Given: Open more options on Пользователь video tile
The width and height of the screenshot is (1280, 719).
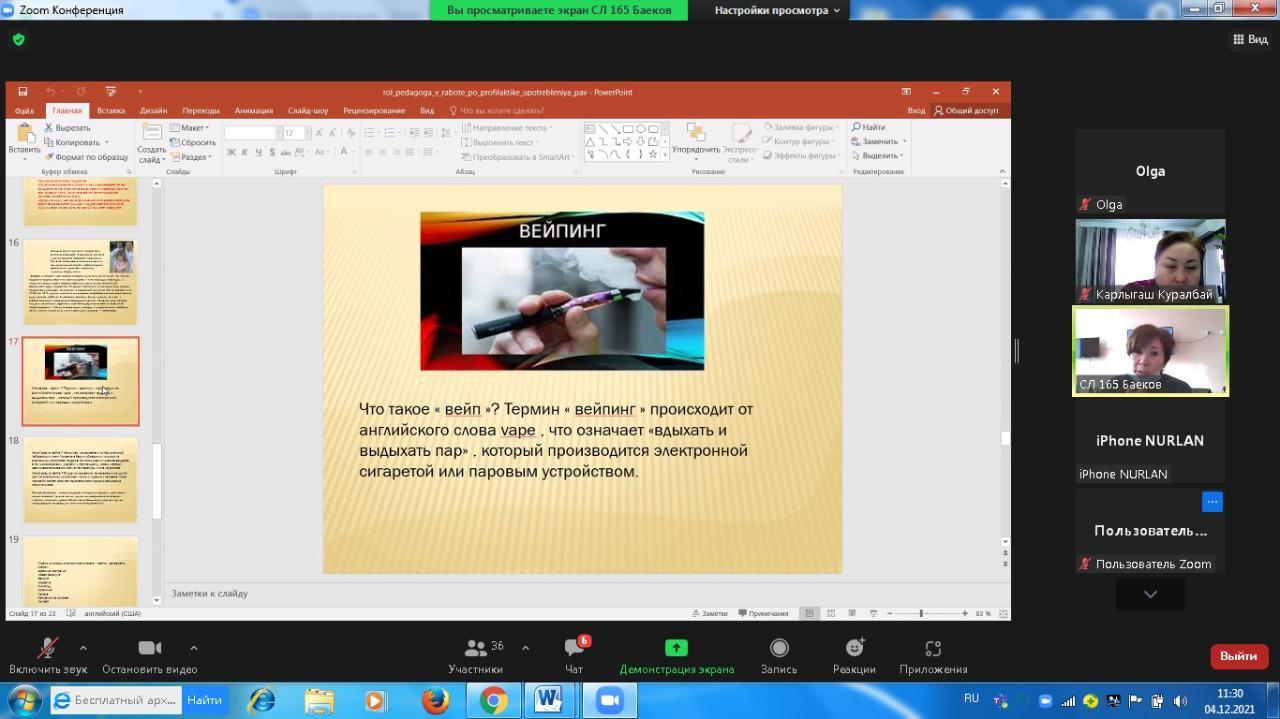Looking at the screenshot, I should (x=1212, y=502).
